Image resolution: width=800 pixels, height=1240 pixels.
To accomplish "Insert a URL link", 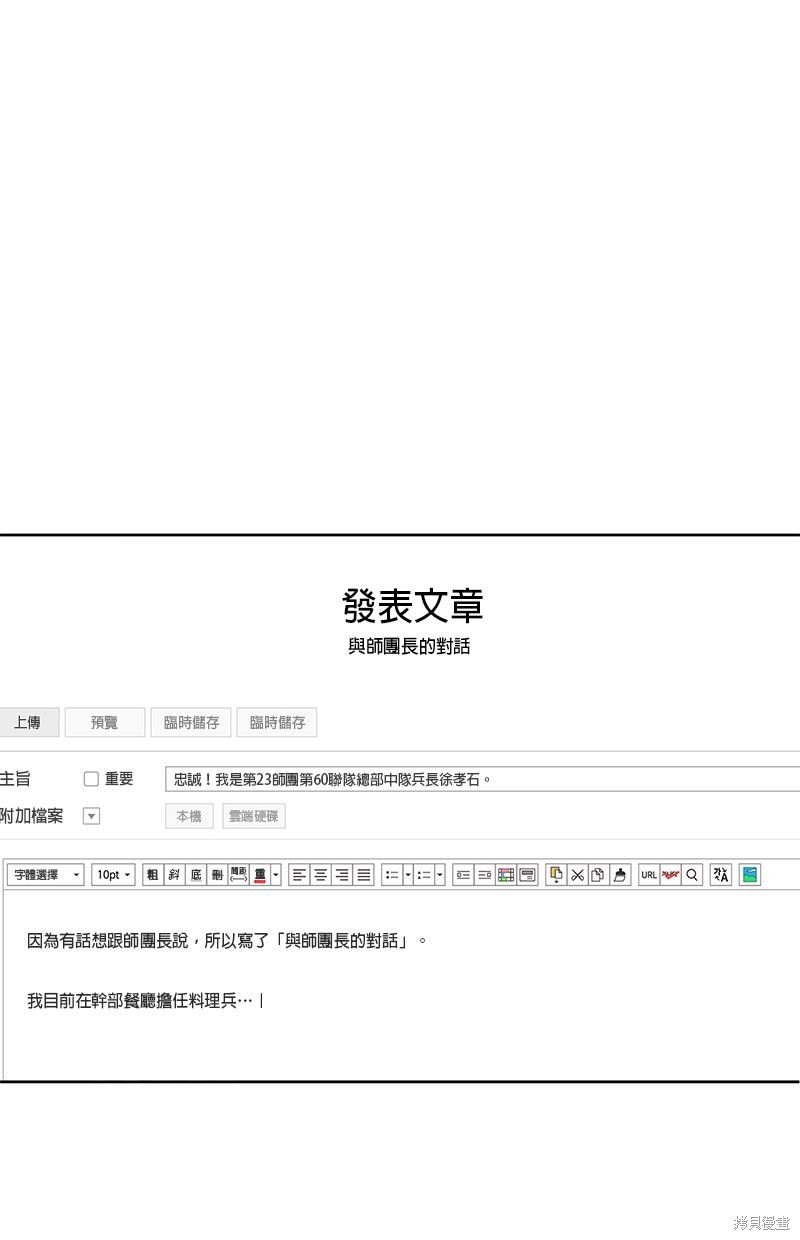I will click(x=649, y=875).
